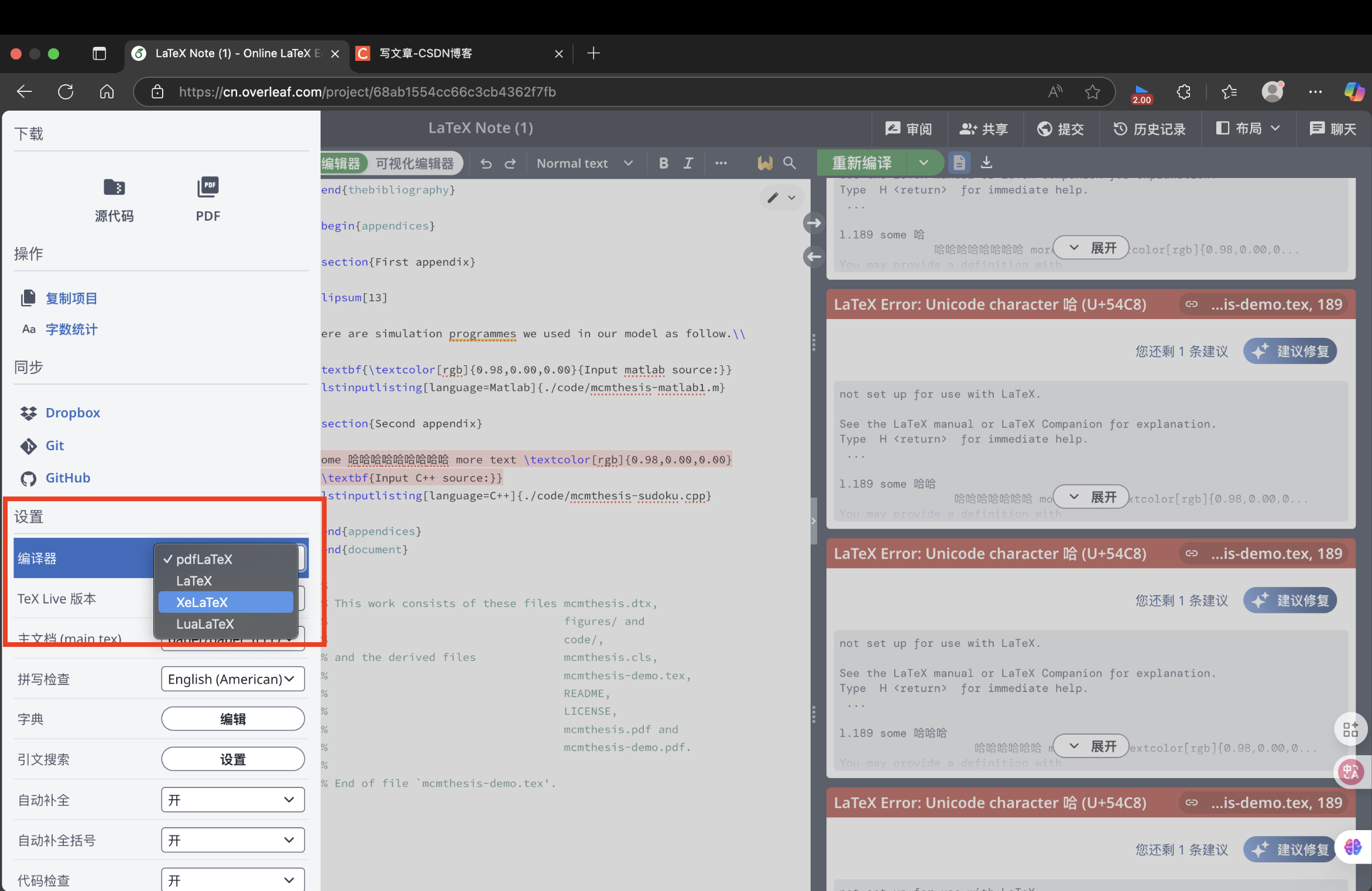
Task: Expand 展开 log ending 'some 哈哈'
Action: (1091, 497)
